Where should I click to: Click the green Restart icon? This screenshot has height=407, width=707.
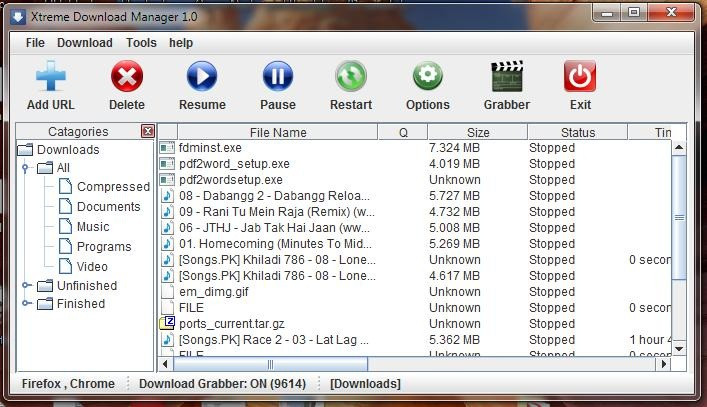coord(351,76)
